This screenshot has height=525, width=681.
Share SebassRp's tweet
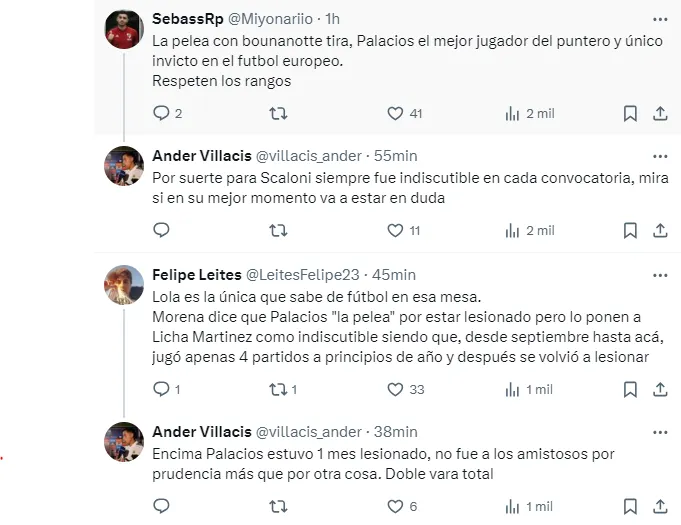tap(660, 114)
